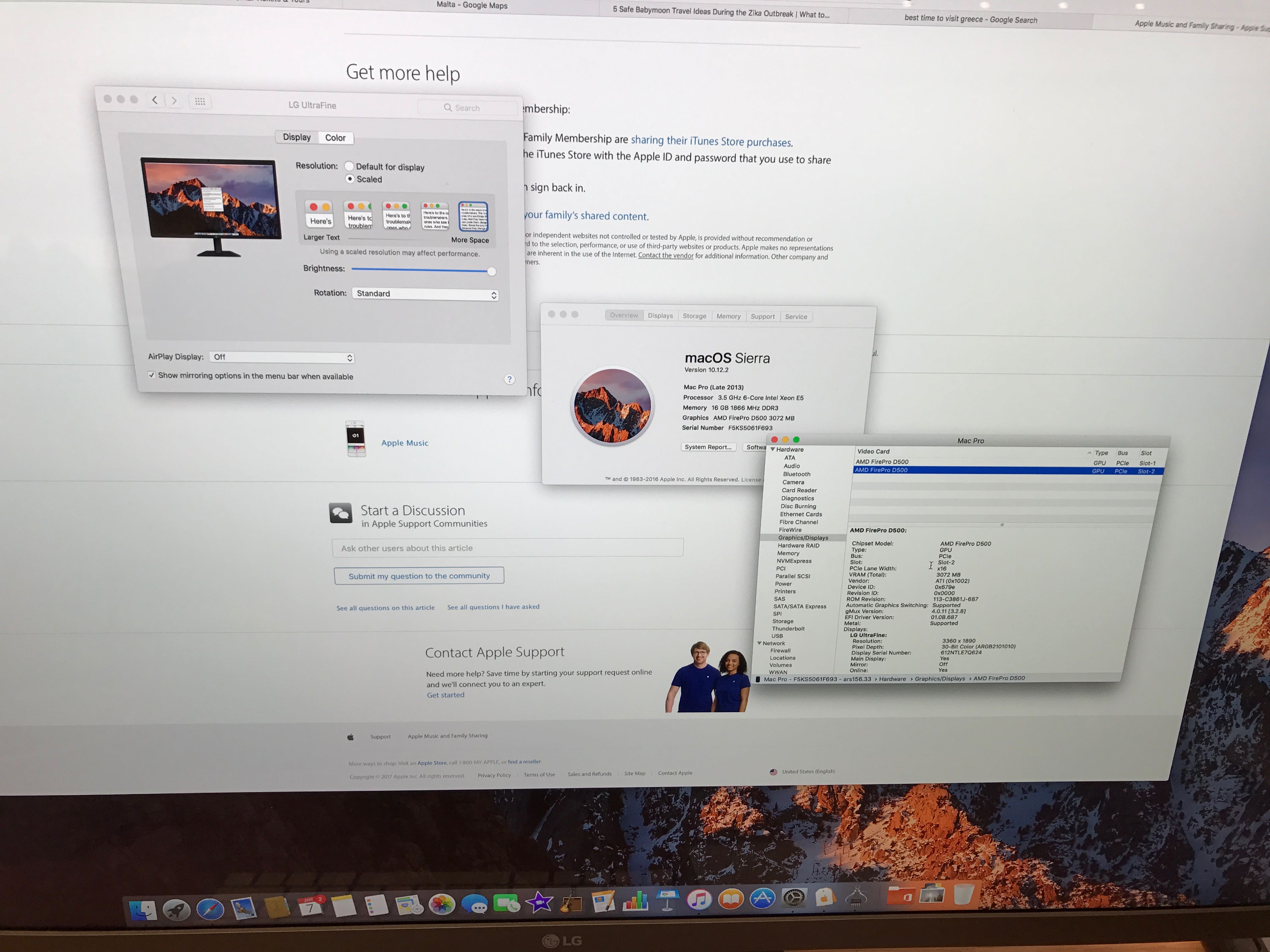Open the Rotation Standard dropdown

point(425,294)
